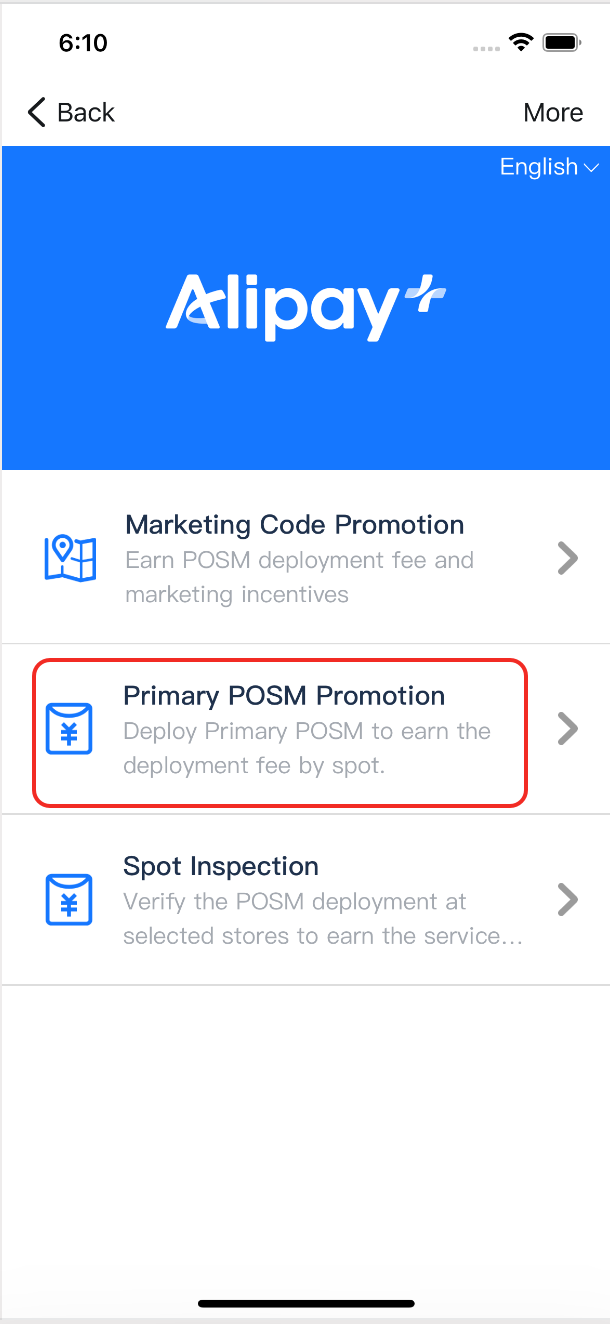The image size is (610, 1324).
Task: Open the More menu
Action: click(552, 112)
